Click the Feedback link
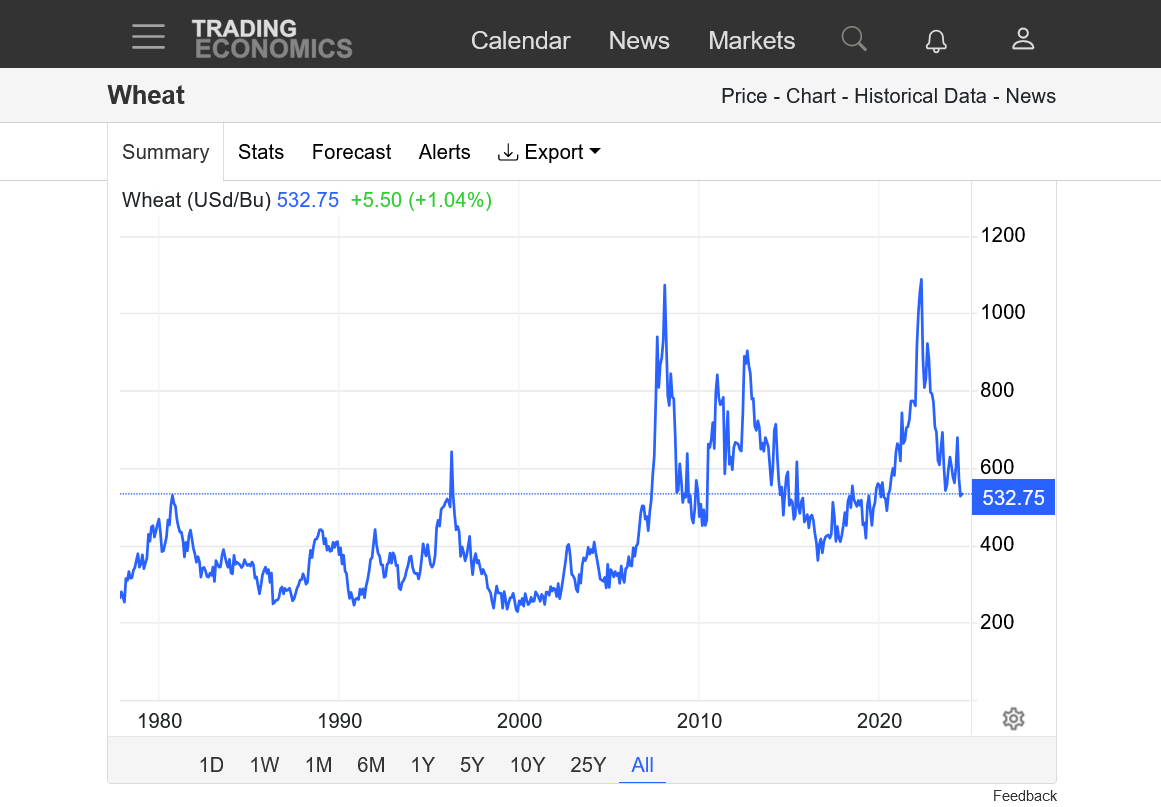The width and height of the screenshot is (1161, 807). coord(1024,796)
